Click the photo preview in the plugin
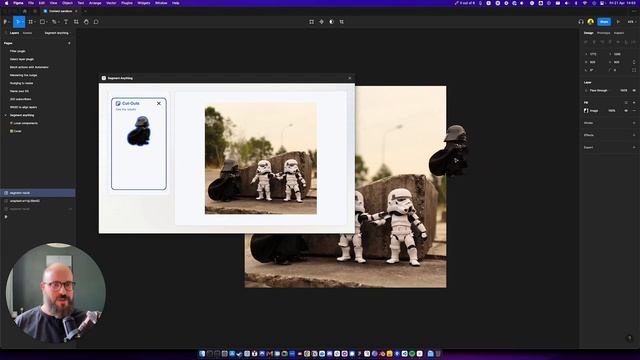 pyautogui.click(x=261, y=158)
